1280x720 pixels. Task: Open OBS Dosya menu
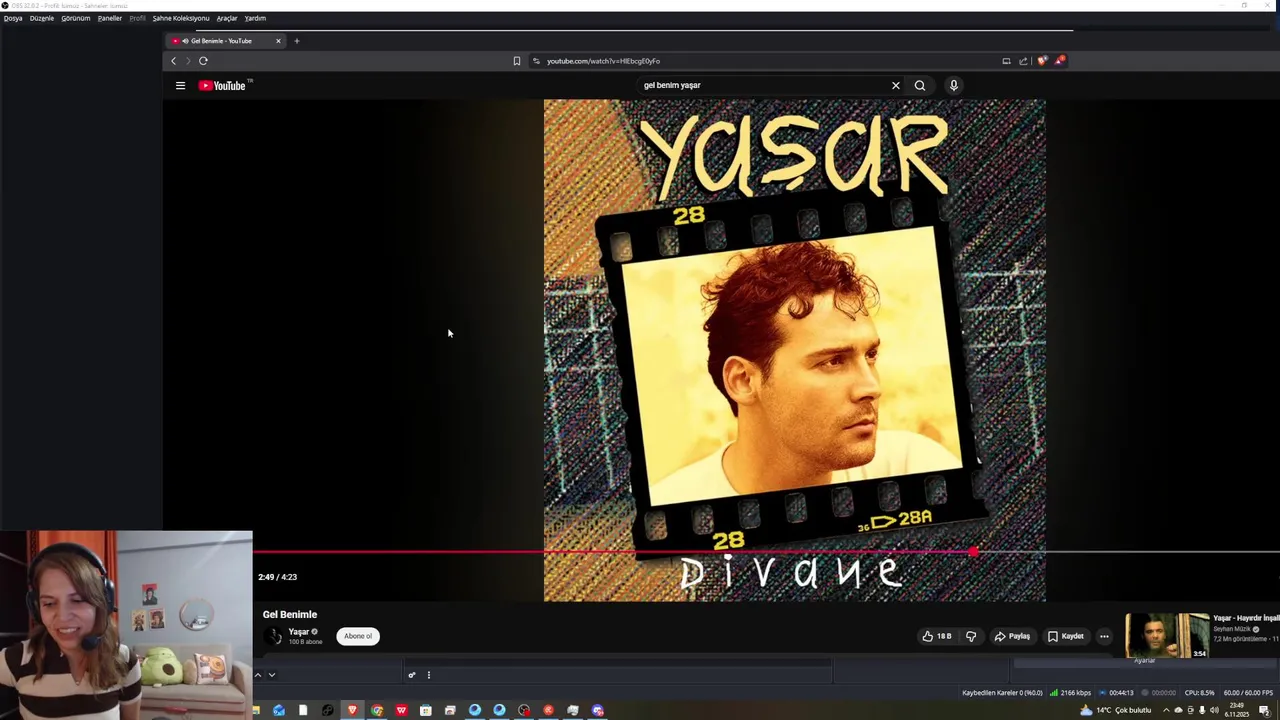click(x=13, y=18)
